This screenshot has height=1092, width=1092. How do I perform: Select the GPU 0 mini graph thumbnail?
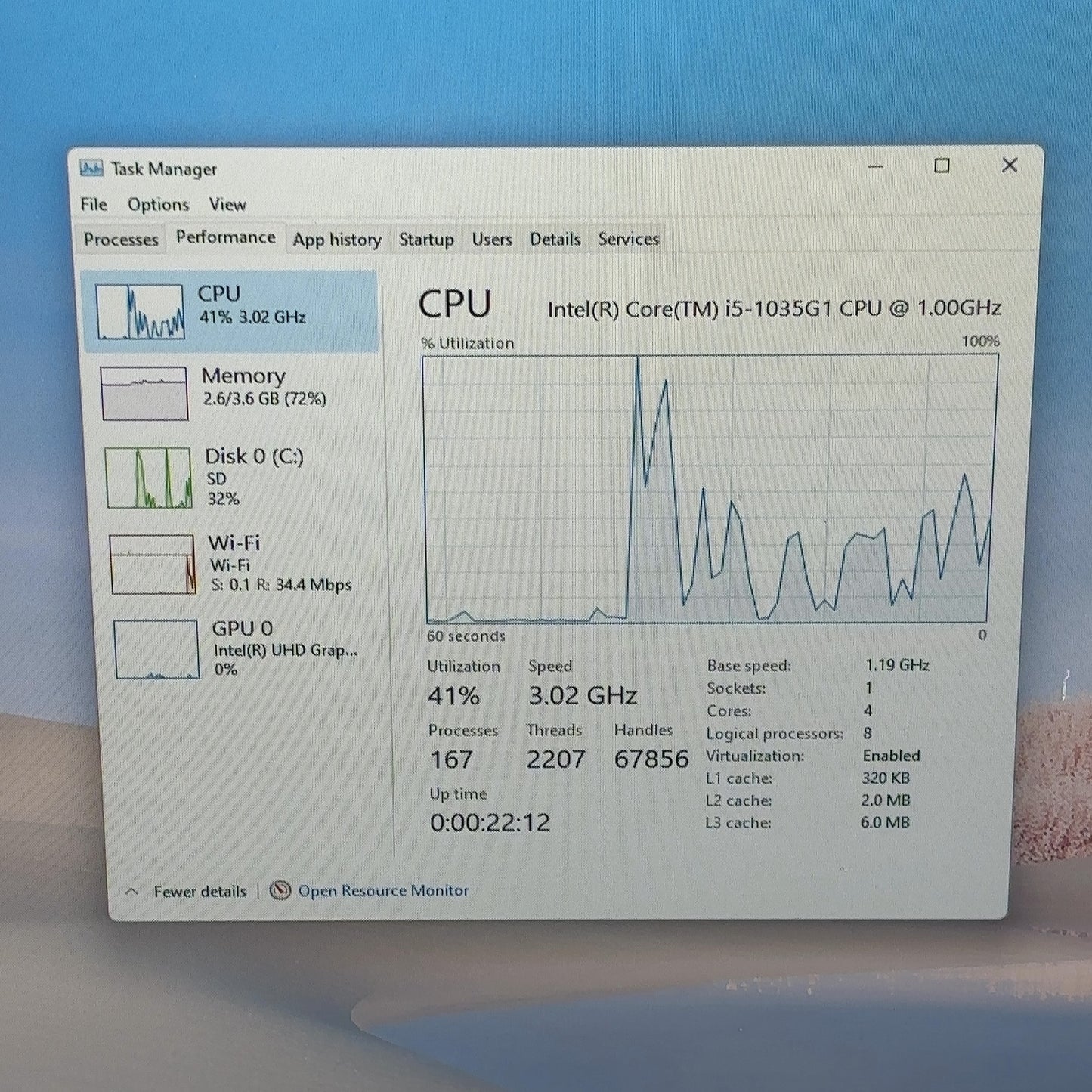(156, 649)
